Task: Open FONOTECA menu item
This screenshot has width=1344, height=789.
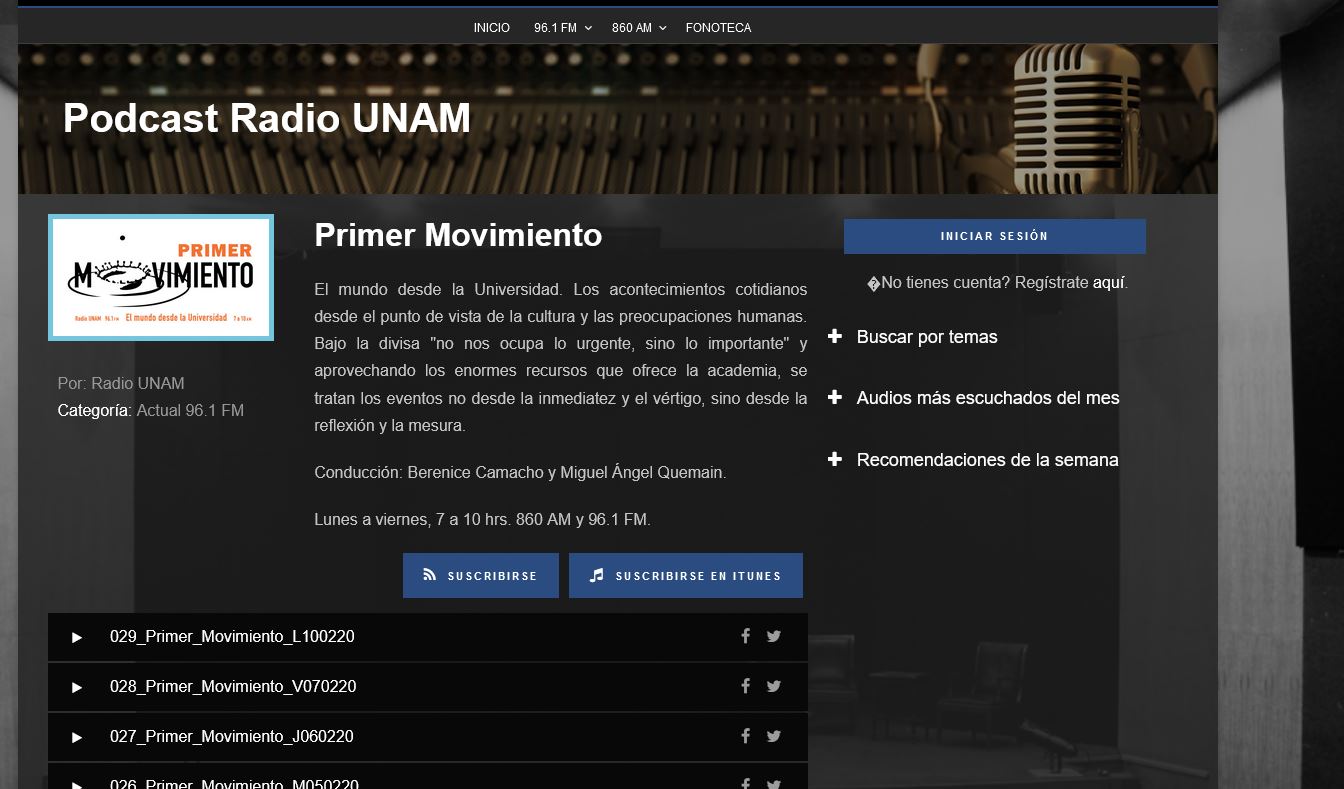Action: [x=718, y=28]
